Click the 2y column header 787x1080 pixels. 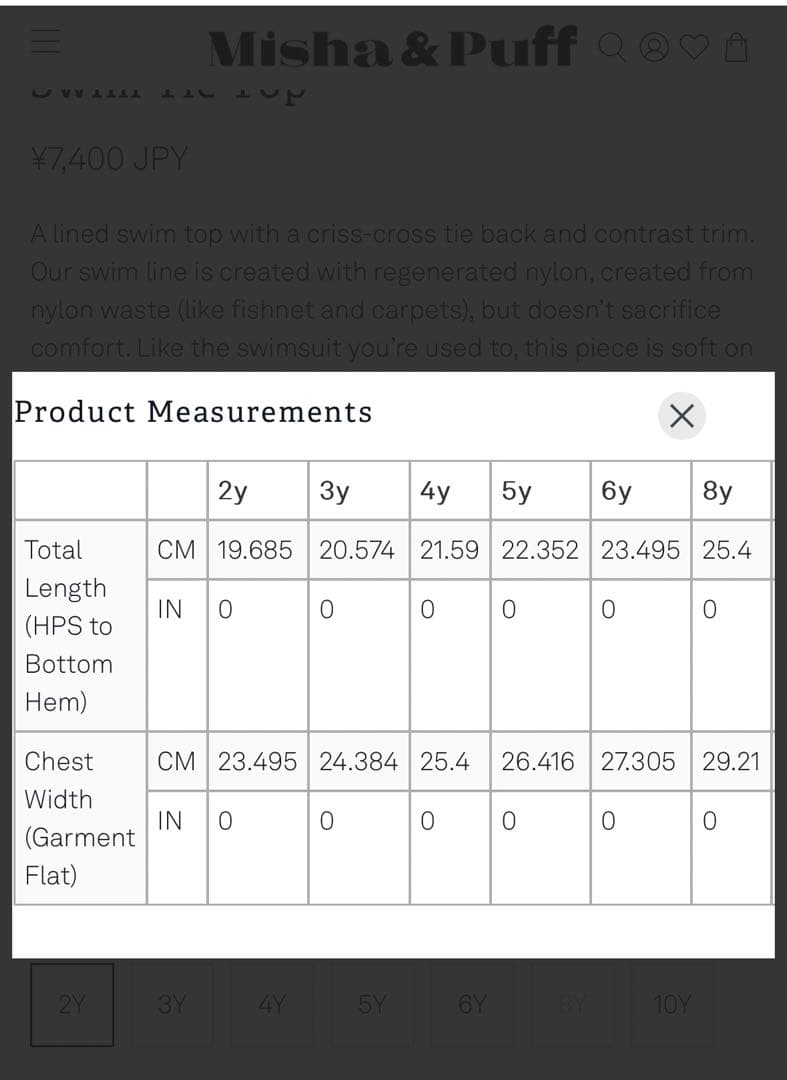[233, 491]
